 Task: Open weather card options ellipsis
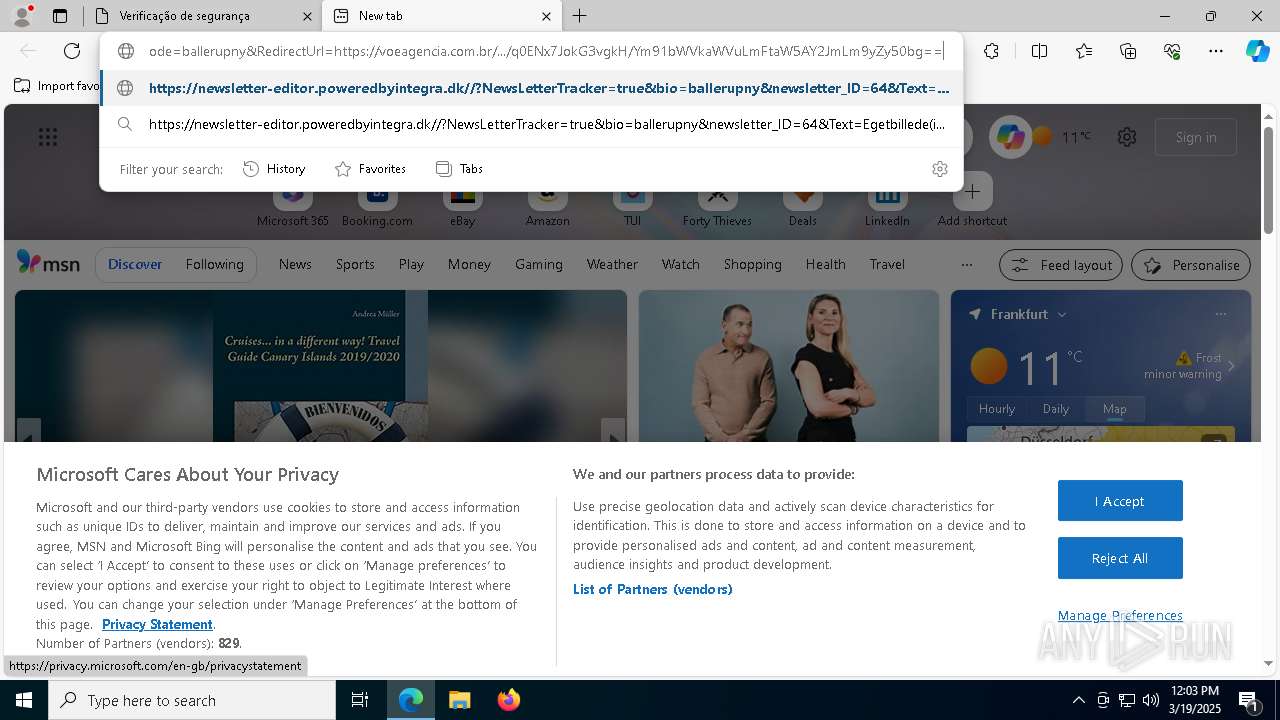tap(1220, 314)
